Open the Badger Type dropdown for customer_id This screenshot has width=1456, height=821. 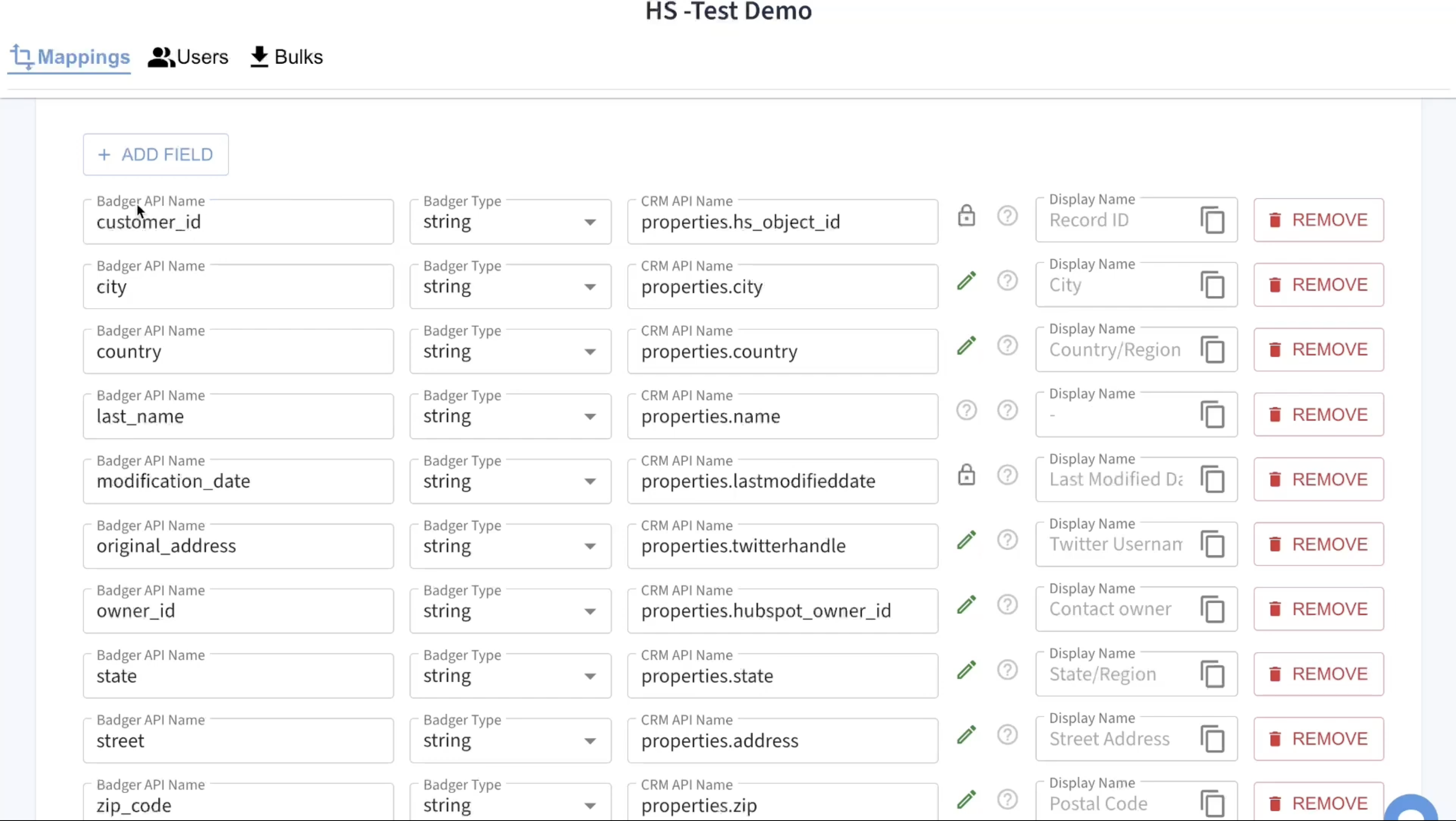coord(510,222)
